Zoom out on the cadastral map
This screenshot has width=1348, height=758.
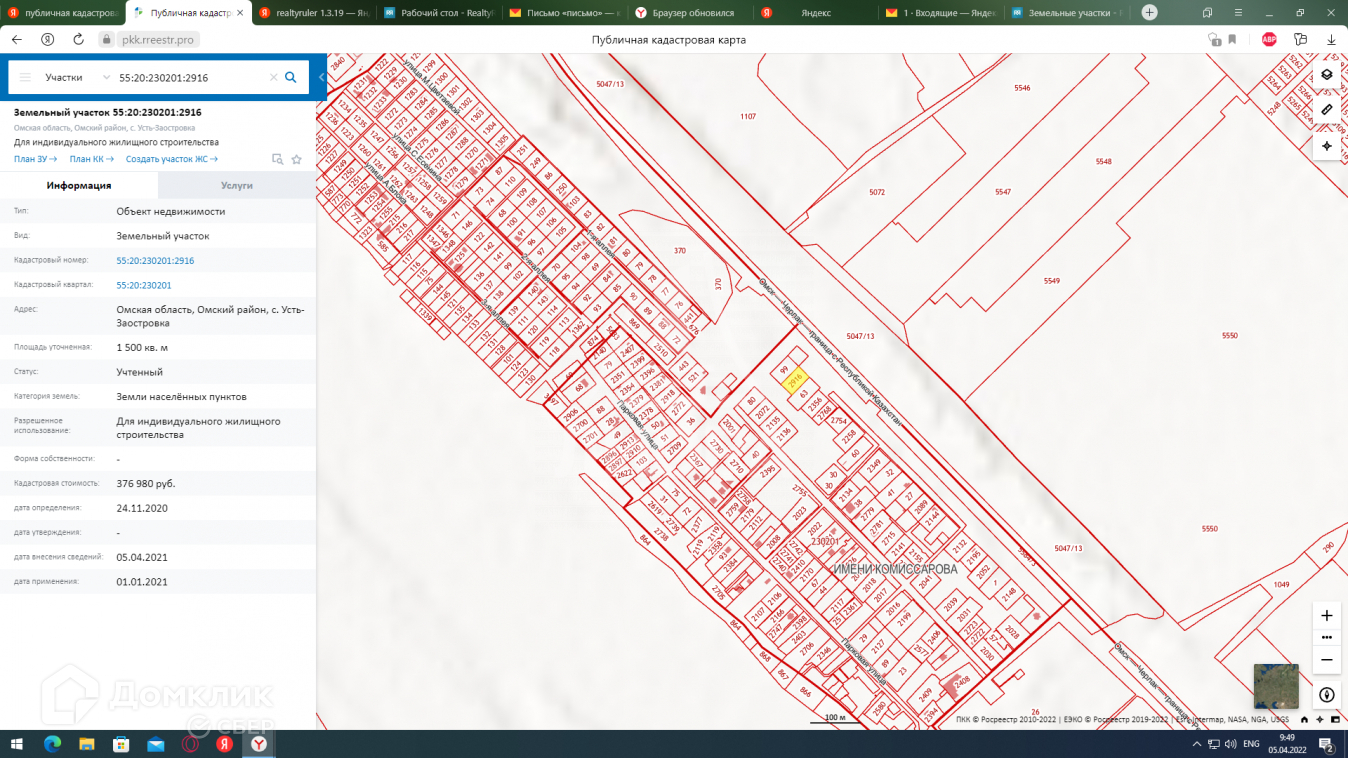1327,660
